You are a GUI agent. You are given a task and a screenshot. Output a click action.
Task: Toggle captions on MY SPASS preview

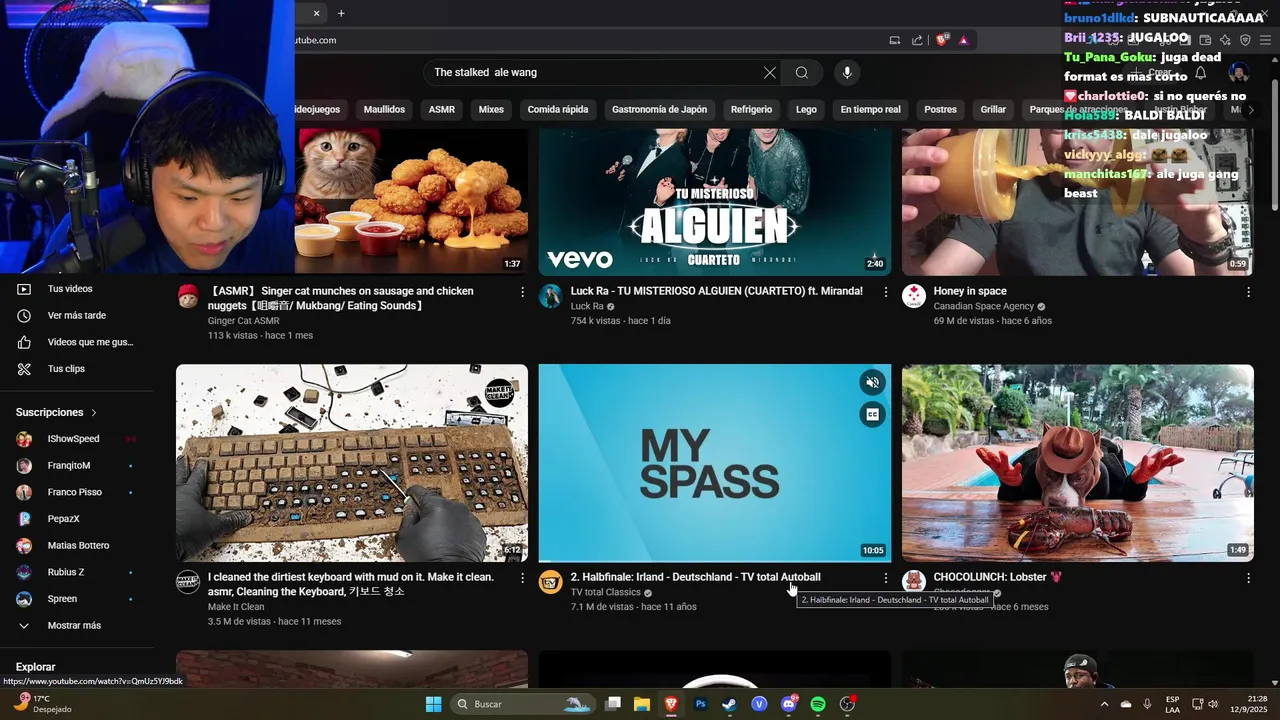click(x=873, y=415)
